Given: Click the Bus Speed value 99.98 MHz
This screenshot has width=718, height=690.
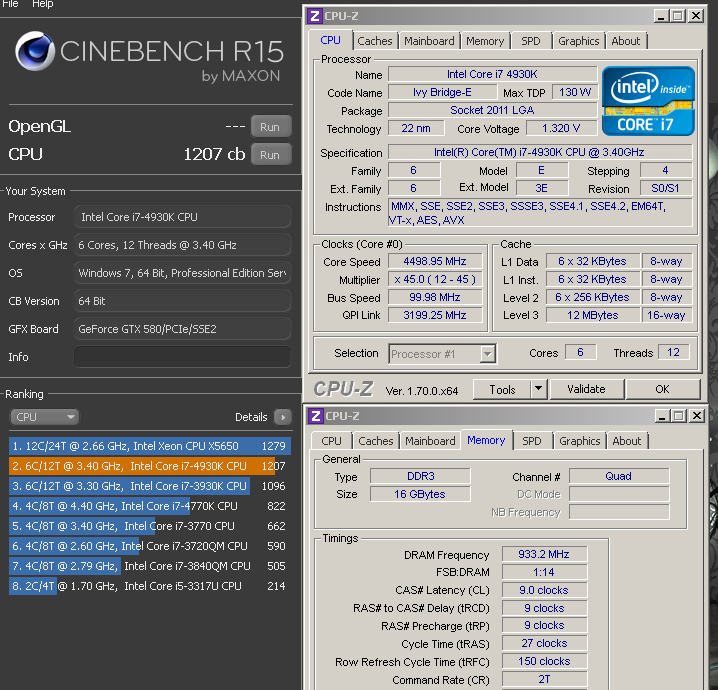Looking at the screenshot, I should click(435, 298).
